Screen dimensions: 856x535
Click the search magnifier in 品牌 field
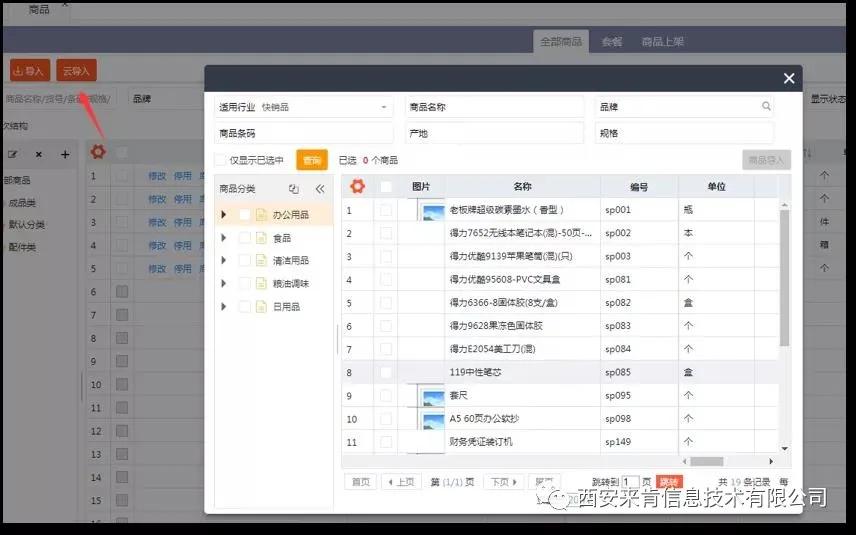pos(766,106)
